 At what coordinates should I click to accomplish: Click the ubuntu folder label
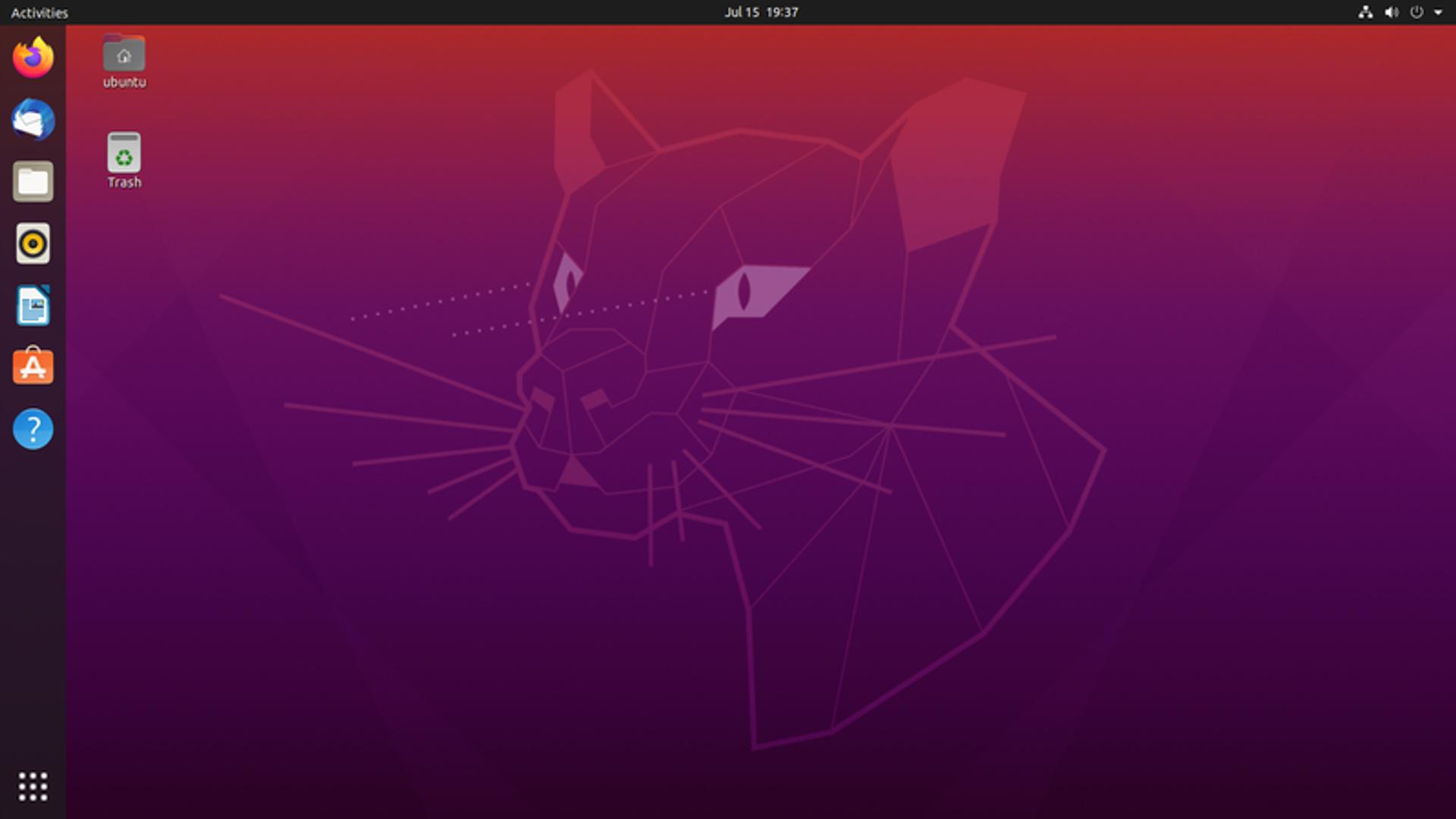click(124, 82)
